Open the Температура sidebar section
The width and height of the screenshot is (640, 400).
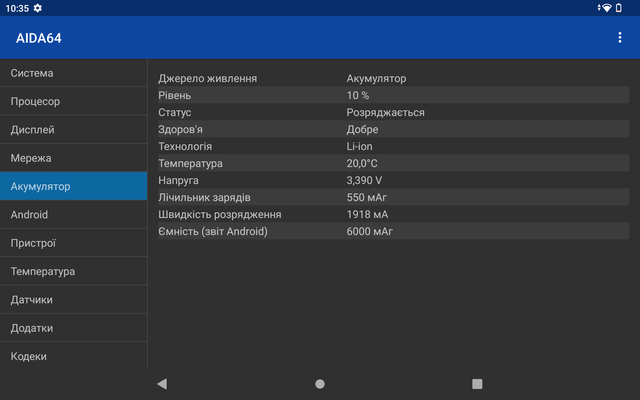73,271
